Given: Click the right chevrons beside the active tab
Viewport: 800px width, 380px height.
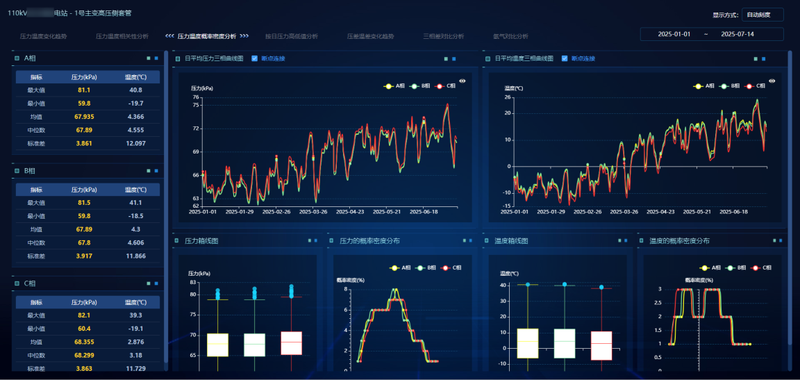Looking at the screenshot, I should click(244, 36).
